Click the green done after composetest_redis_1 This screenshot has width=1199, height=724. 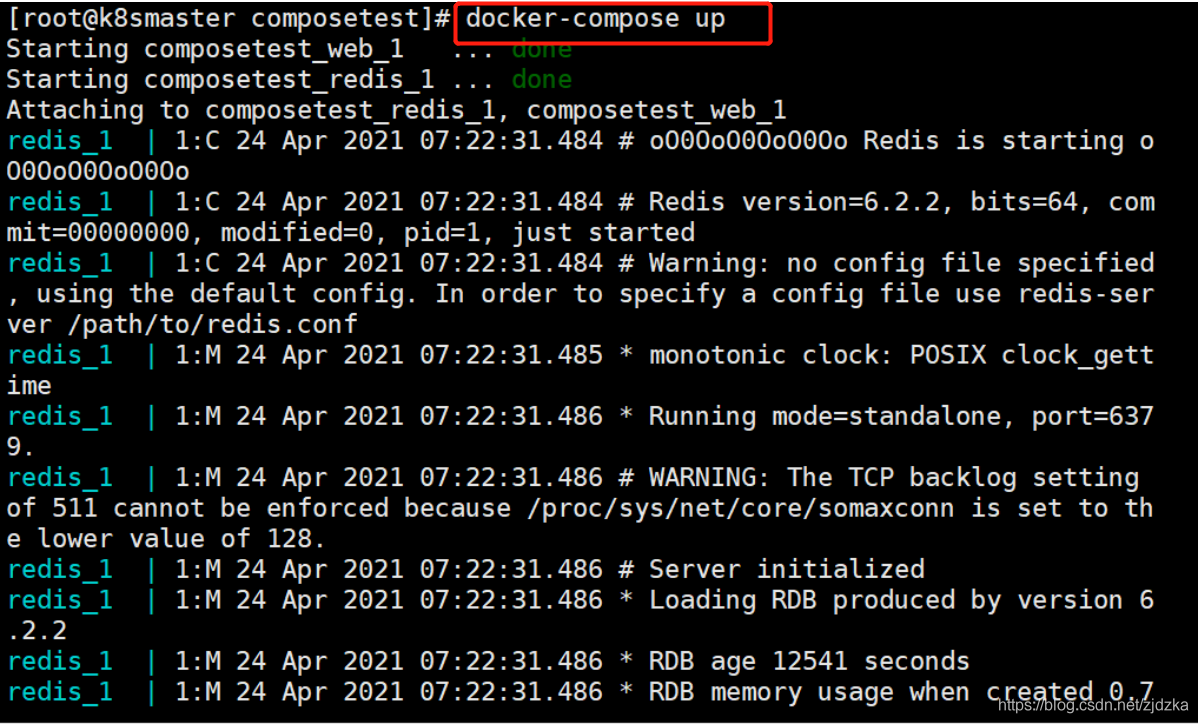541,80
